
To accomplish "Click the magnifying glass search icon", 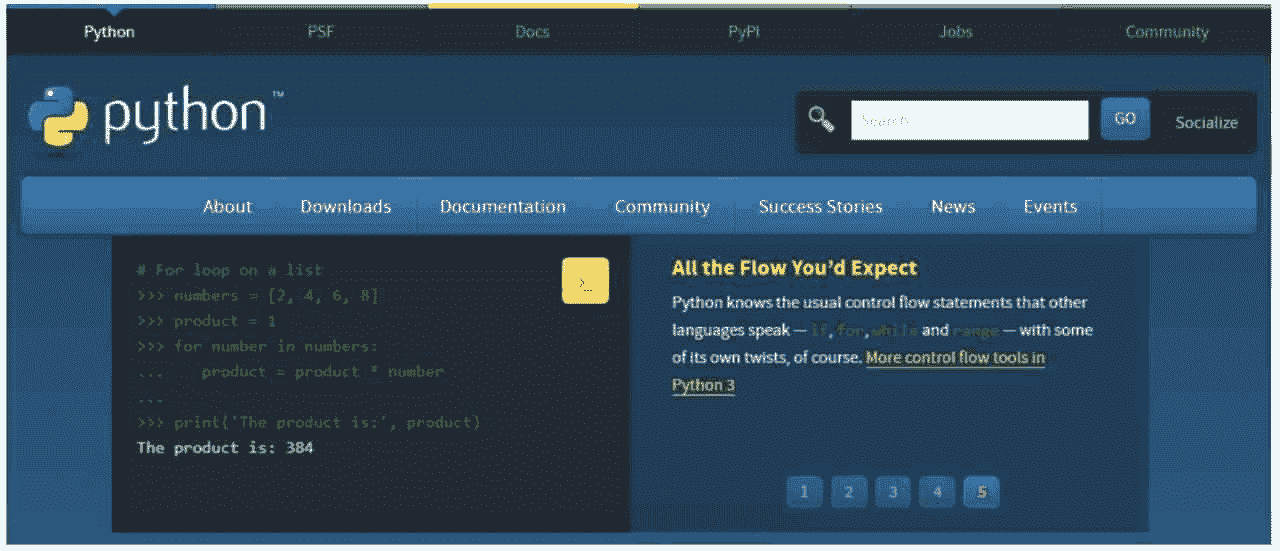I will click(x=821, y=120).
